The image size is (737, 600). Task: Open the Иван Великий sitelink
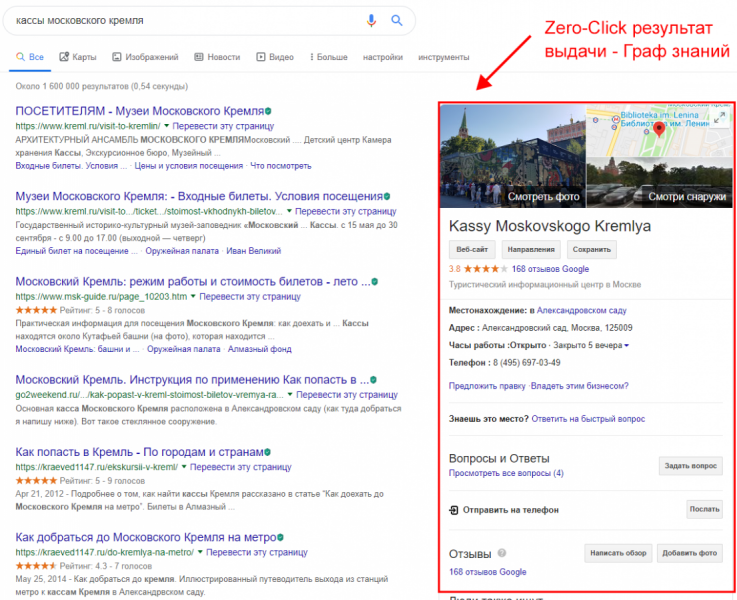(253, 251)
